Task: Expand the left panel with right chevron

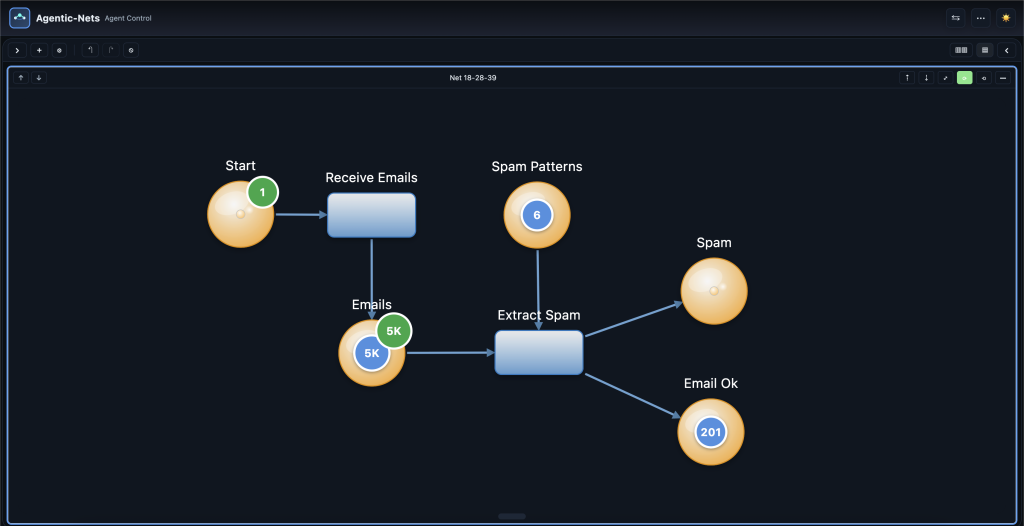Action: pyautogui.click(x=17, y=50)
